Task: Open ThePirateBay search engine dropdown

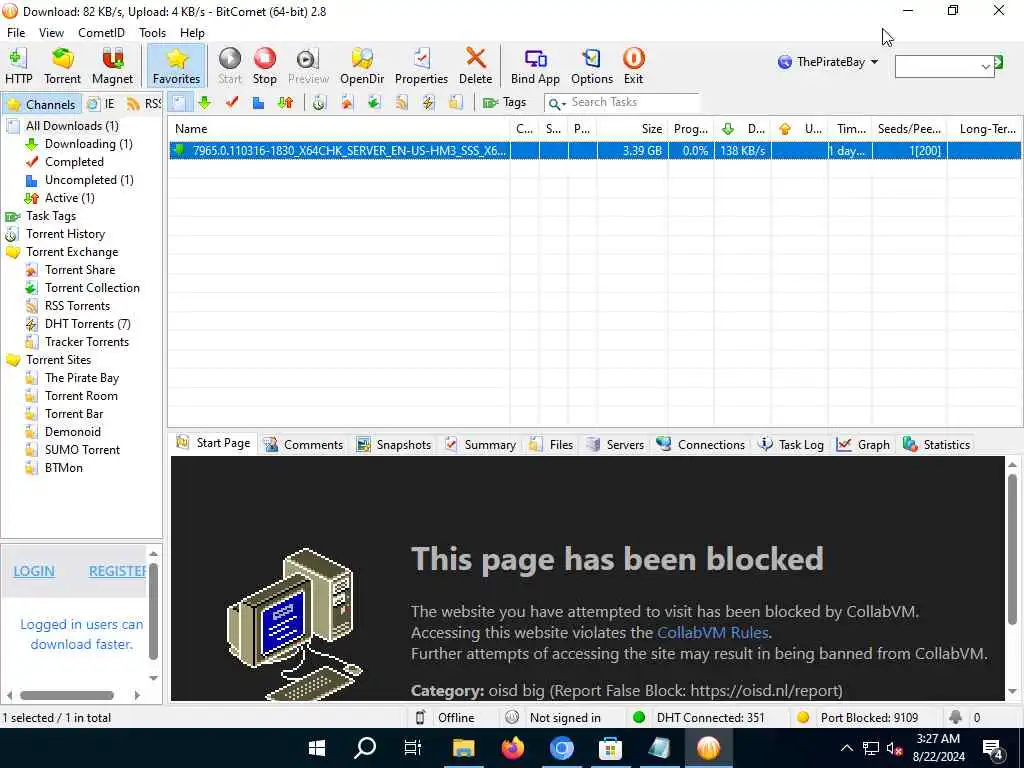Action: pyautogui.click(x=828, y=62)
